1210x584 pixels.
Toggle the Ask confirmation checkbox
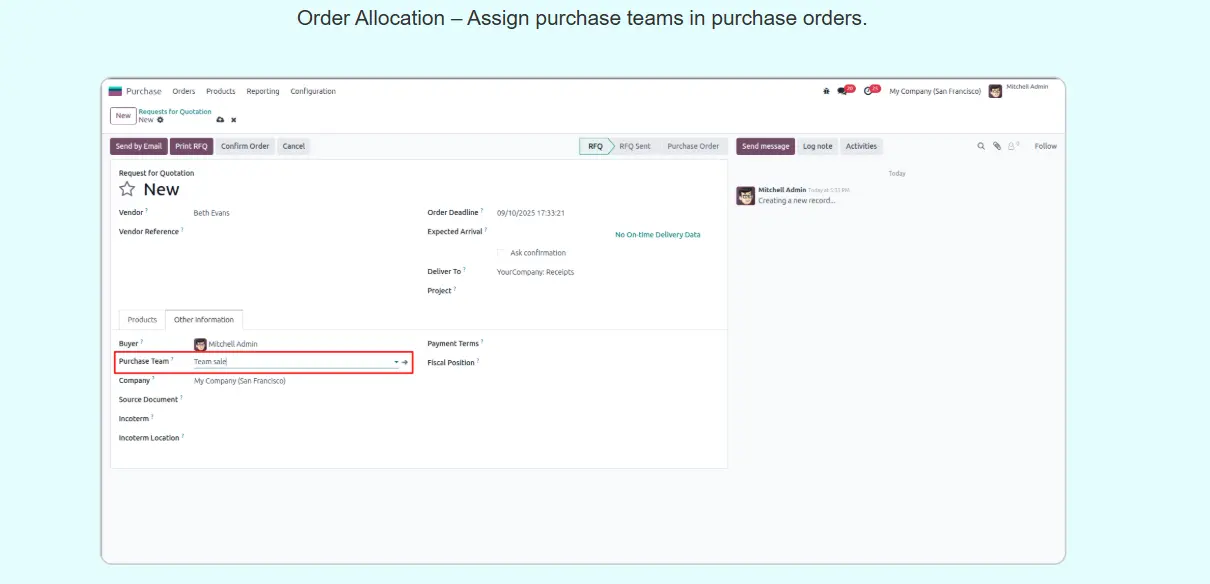(501, 253)
